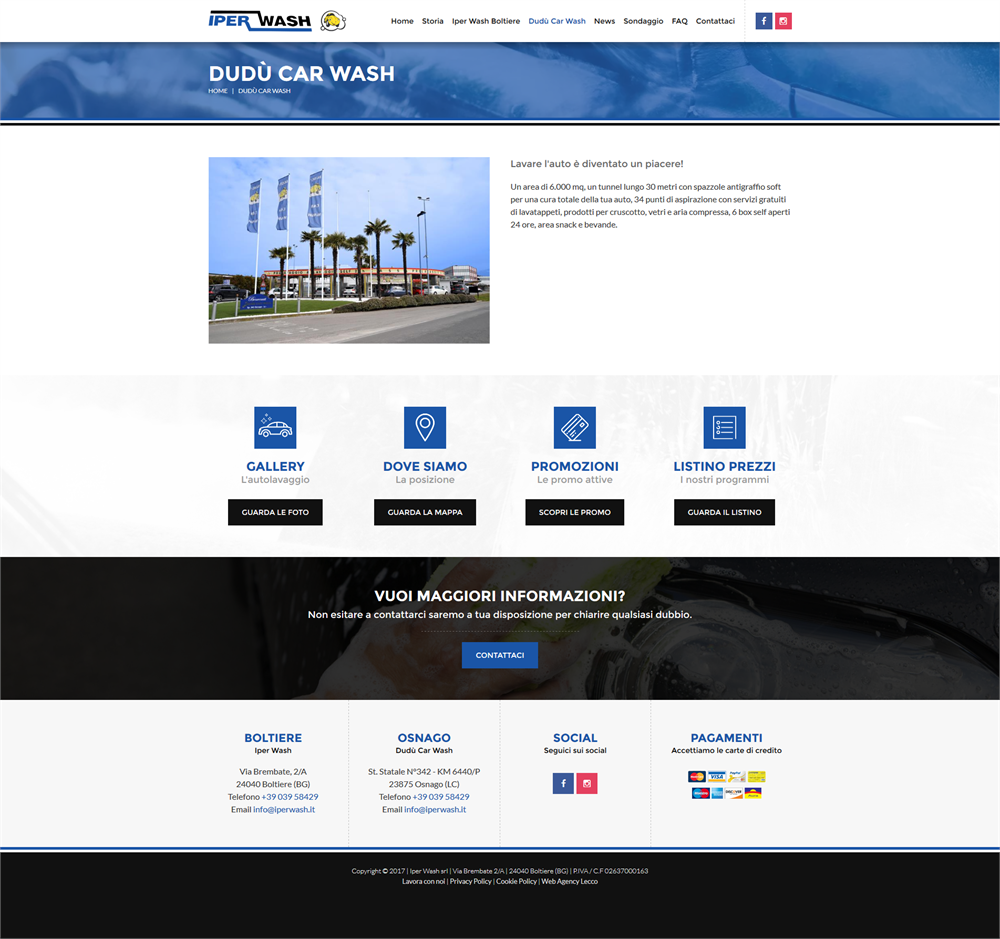Click the Gallery car icon
Viewport: 1000px width, 939px height.
[275, 427]
